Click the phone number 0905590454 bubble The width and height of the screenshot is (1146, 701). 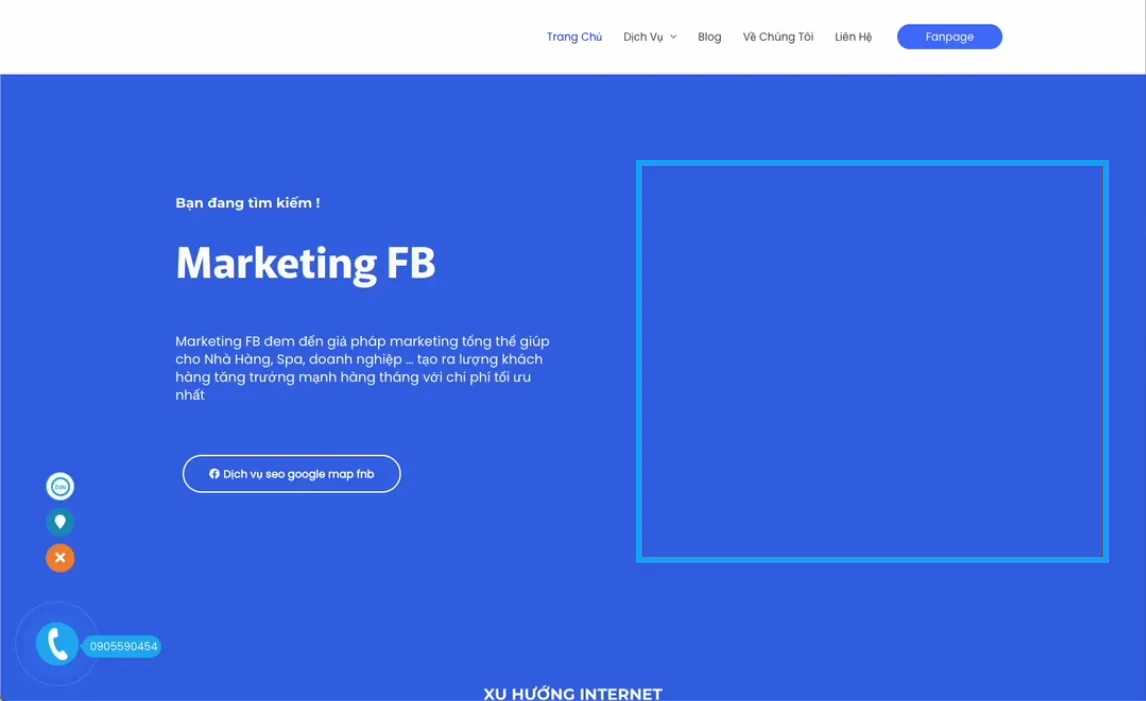(x=121, y=645)
